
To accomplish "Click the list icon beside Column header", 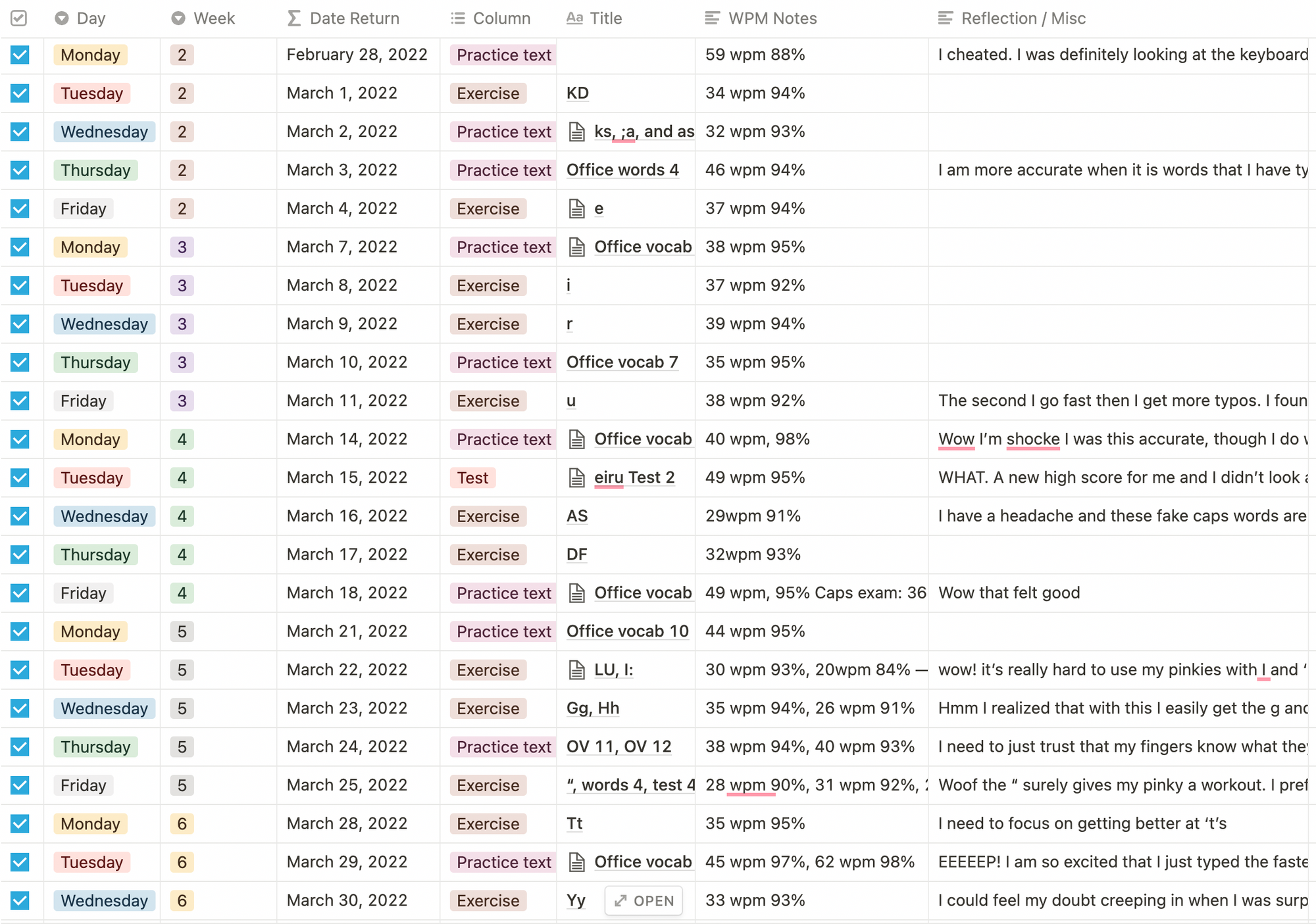I will click(x=458, y=18).
